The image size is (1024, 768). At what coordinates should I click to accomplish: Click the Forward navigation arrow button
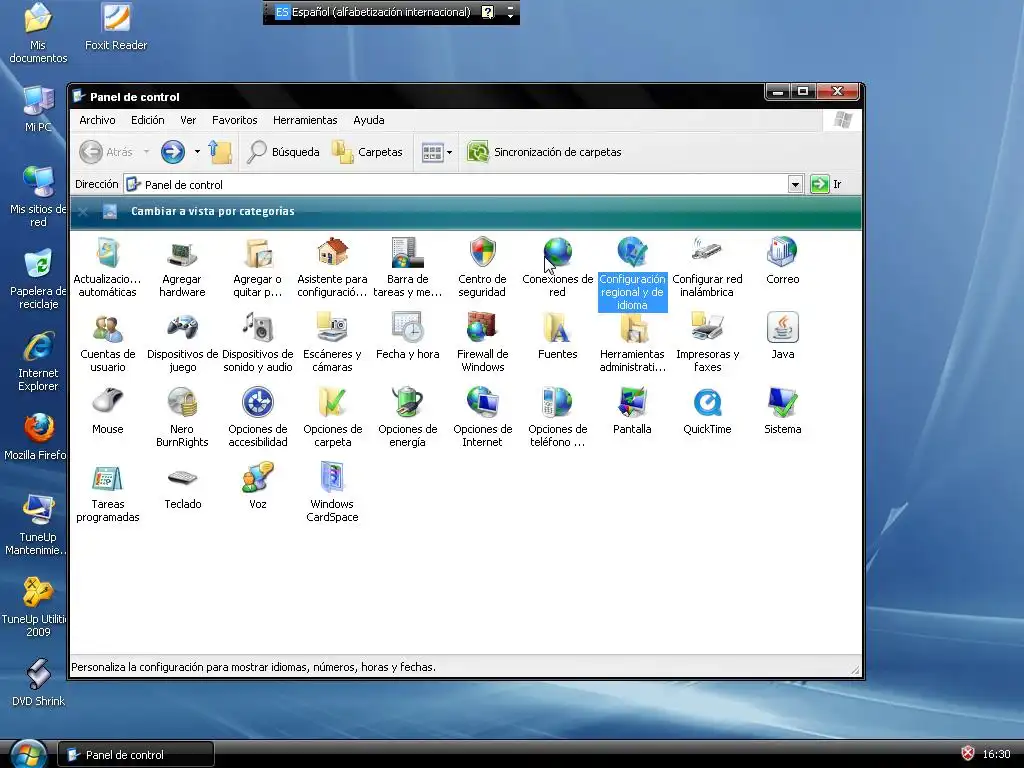[173, 152]
